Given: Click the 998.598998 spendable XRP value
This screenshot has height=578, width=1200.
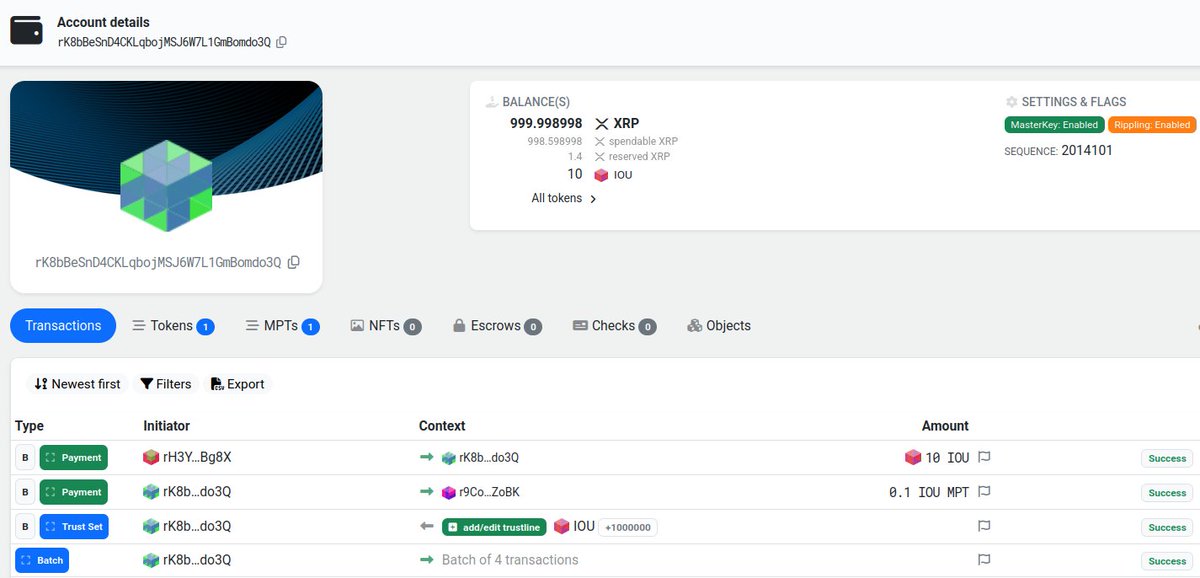Looking at the screenshot, I should (x=555, y=142).
